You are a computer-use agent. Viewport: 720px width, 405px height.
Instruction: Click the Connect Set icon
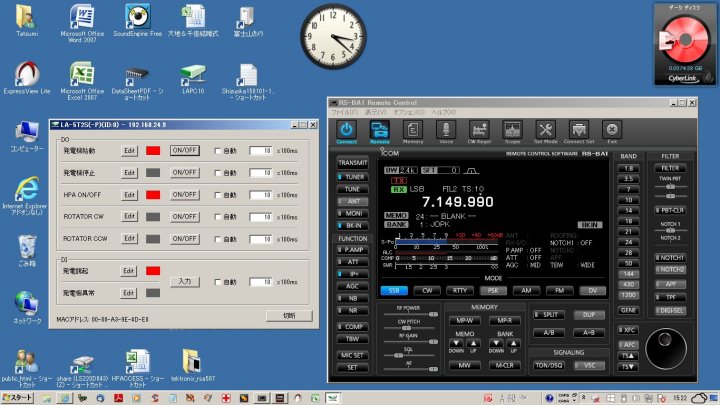[x=578, y=130]
